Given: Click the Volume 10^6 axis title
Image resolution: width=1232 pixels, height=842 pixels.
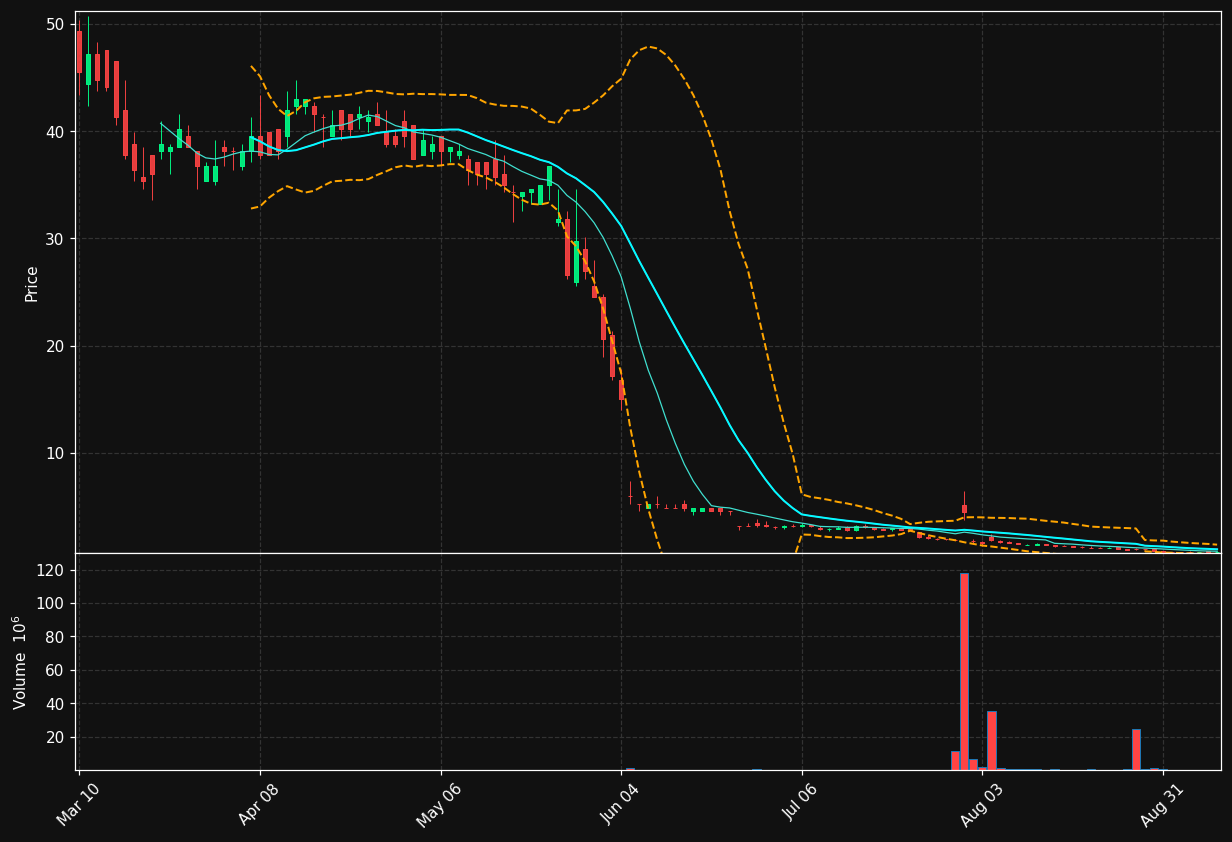Looking at the screenshot, I should (20, 662).
